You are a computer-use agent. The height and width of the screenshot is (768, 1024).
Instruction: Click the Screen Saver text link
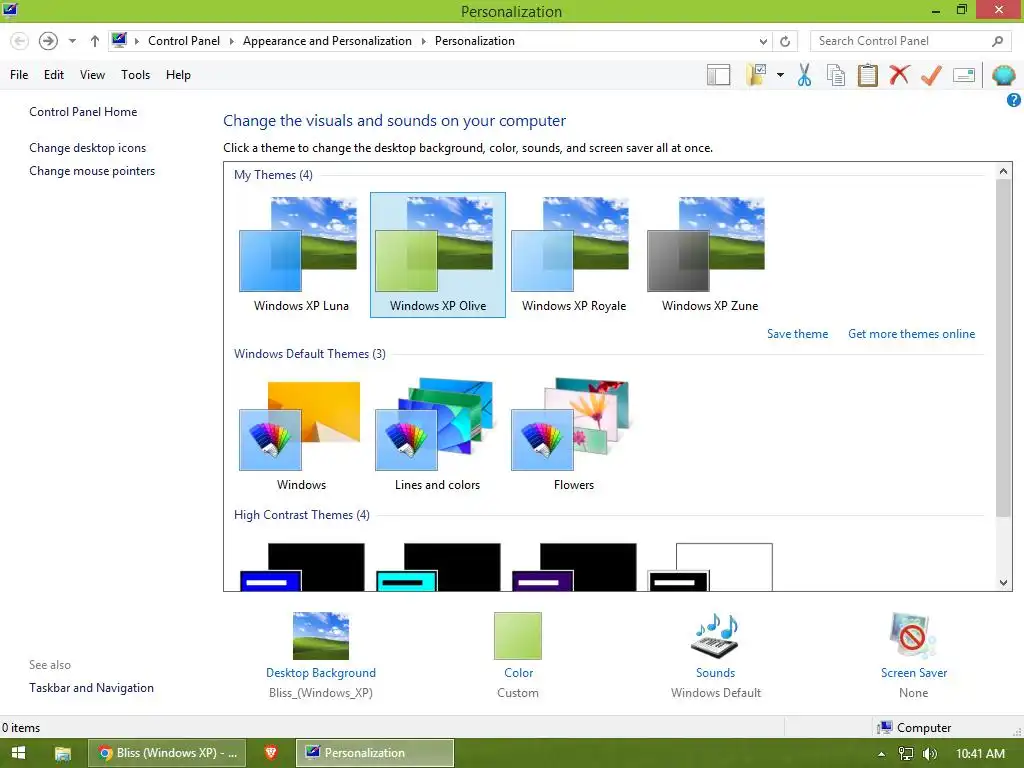click(914, 673)
